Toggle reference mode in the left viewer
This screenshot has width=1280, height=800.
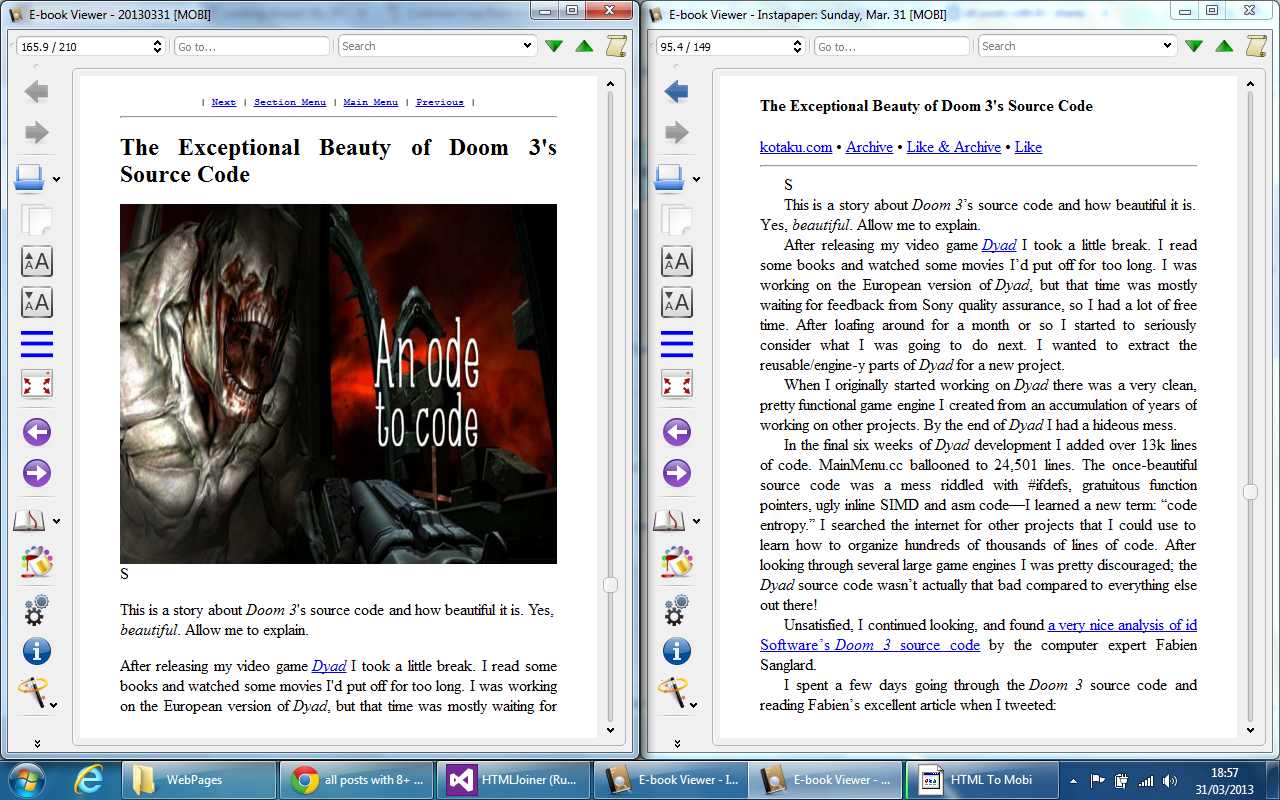pos(37,563)
